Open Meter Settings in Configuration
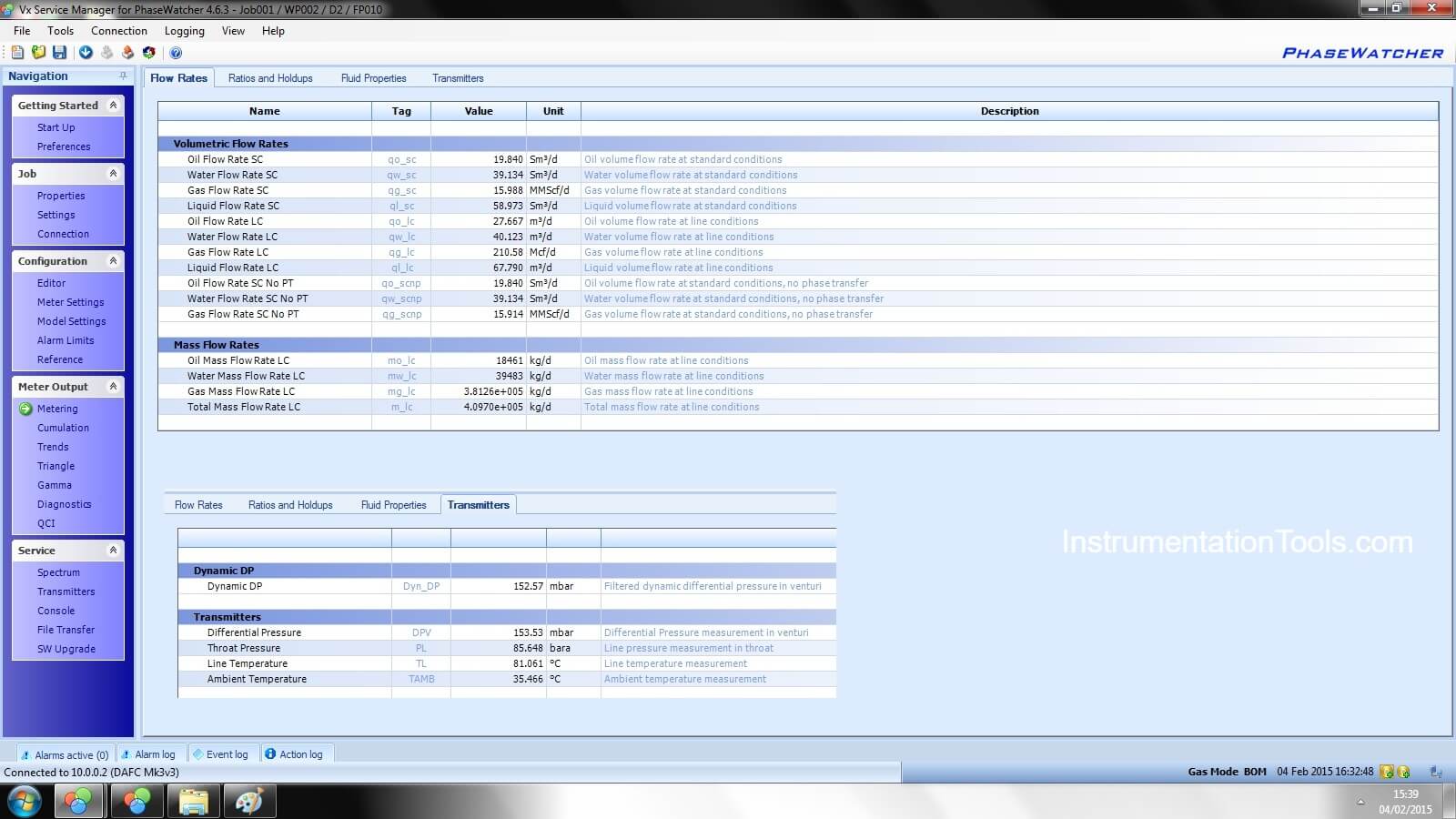 coord(71,302)
